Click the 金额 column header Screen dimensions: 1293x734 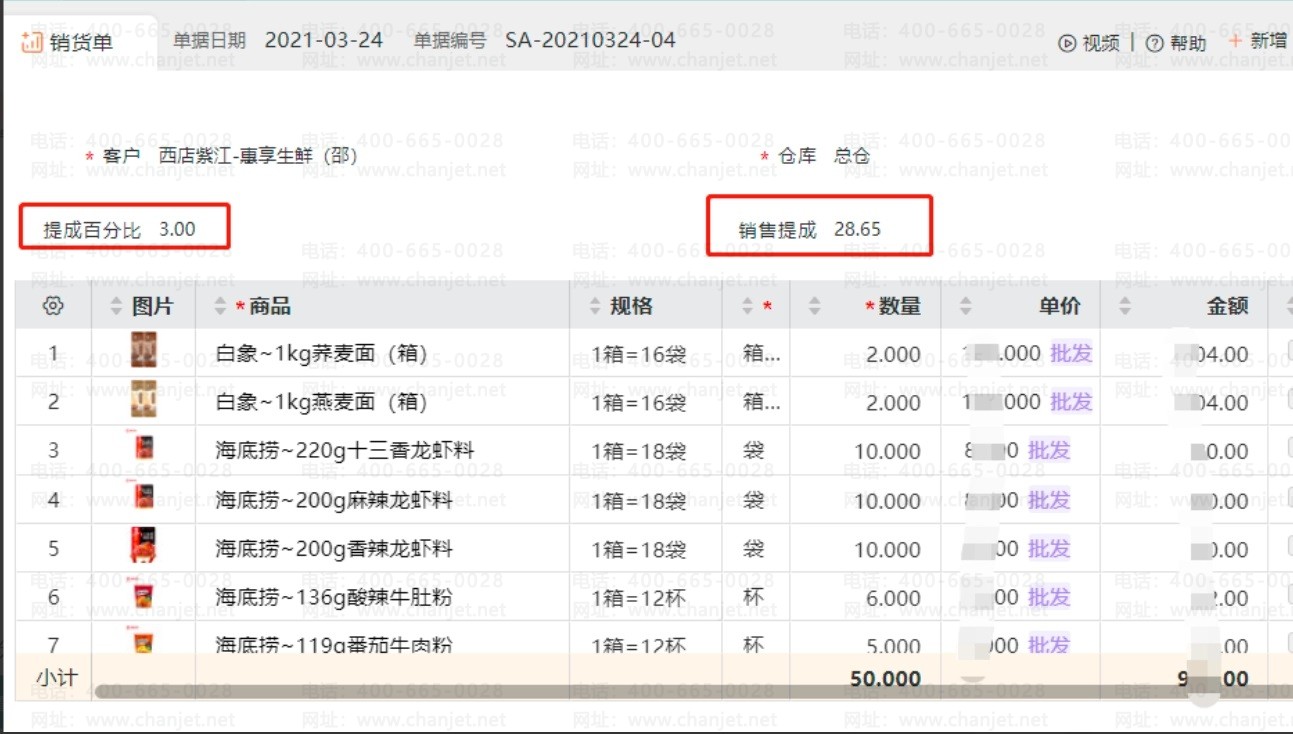click(1228, 307)
